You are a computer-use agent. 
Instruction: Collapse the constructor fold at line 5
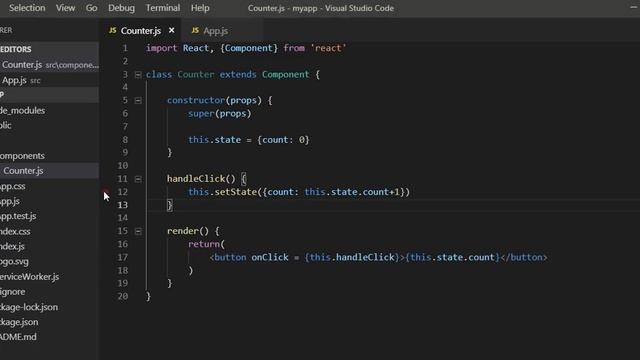click(138, 100)
